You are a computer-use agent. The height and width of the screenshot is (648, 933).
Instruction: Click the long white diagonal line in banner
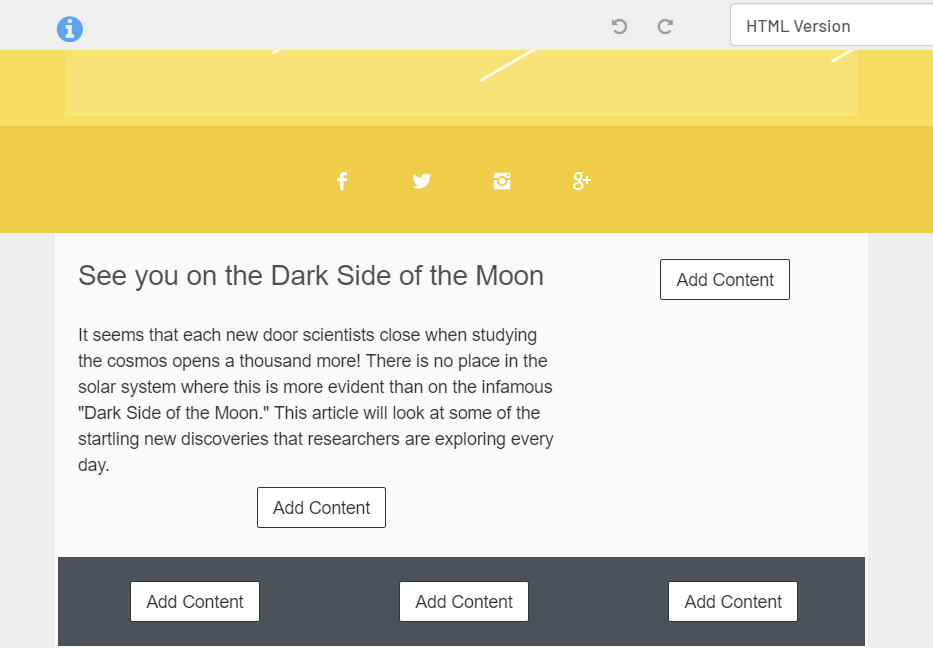point(508,65)
